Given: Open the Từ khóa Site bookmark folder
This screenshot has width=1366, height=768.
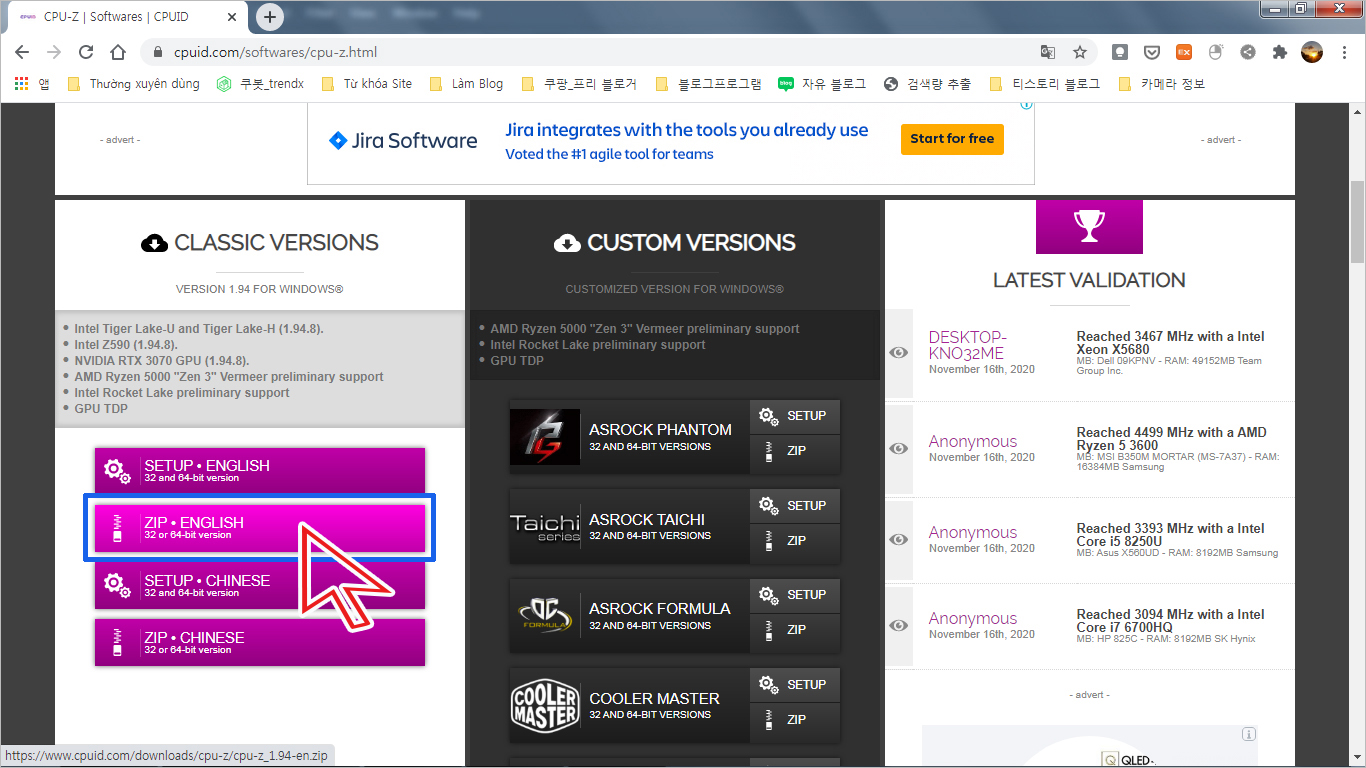Looking at the screenshot, I should (367, 84).
